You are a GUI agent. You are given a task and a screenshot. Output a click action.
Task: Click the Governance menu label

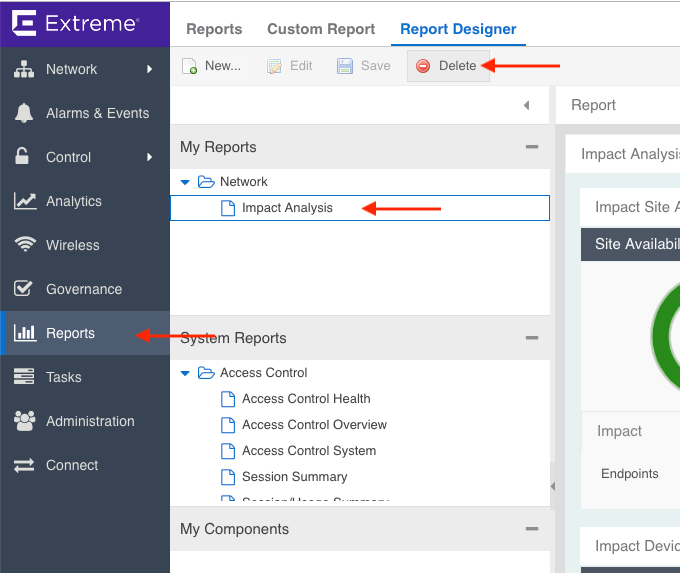pos(84,289)
